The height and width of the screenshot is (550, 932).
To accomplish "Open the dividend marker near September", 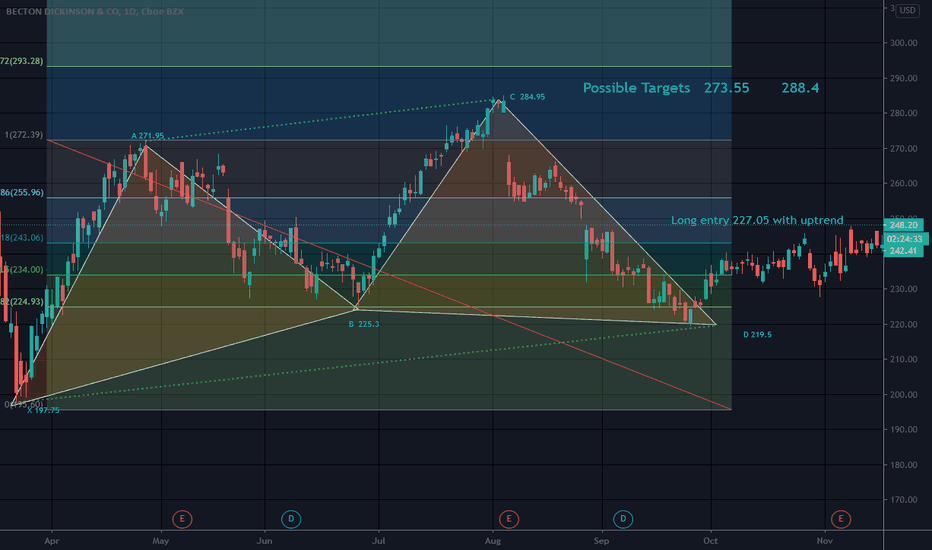I will 623,519.
